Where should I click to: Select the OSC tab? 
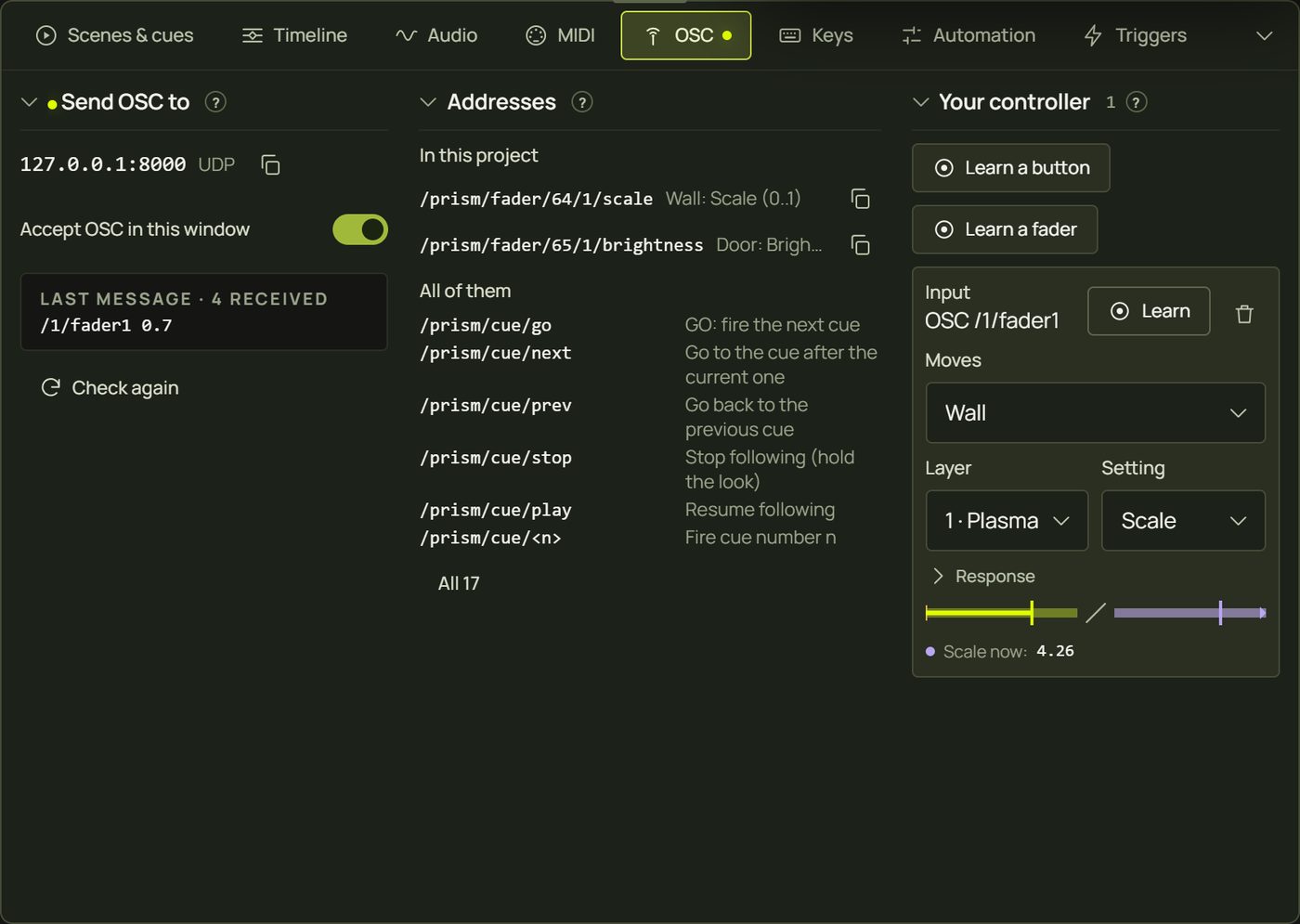click(686, 35)
